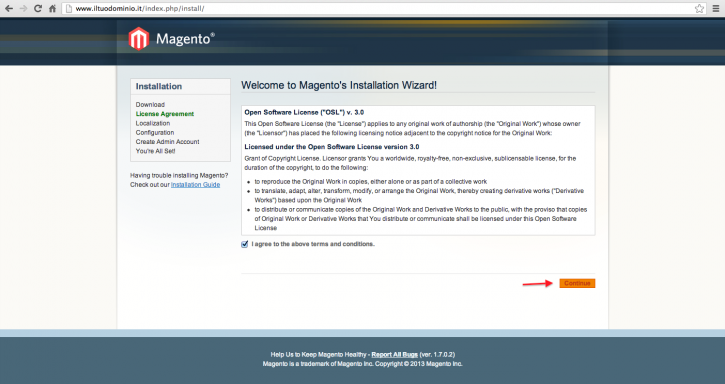Reload the page with the refresh icon
This screenshot has height=384, width=725.
coord(38,8)
